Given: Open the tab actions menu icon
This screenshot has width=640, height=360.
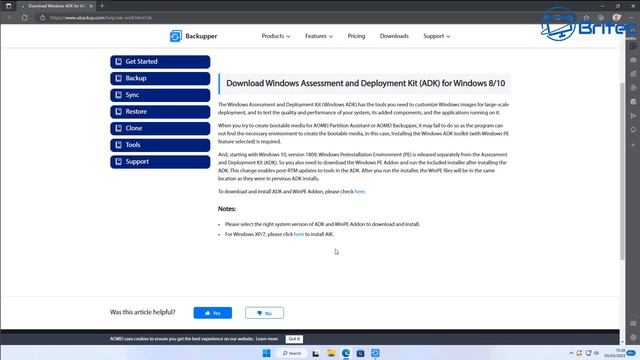Looking at the screenshot, I should pyautogui.click(x=8, y=6).
